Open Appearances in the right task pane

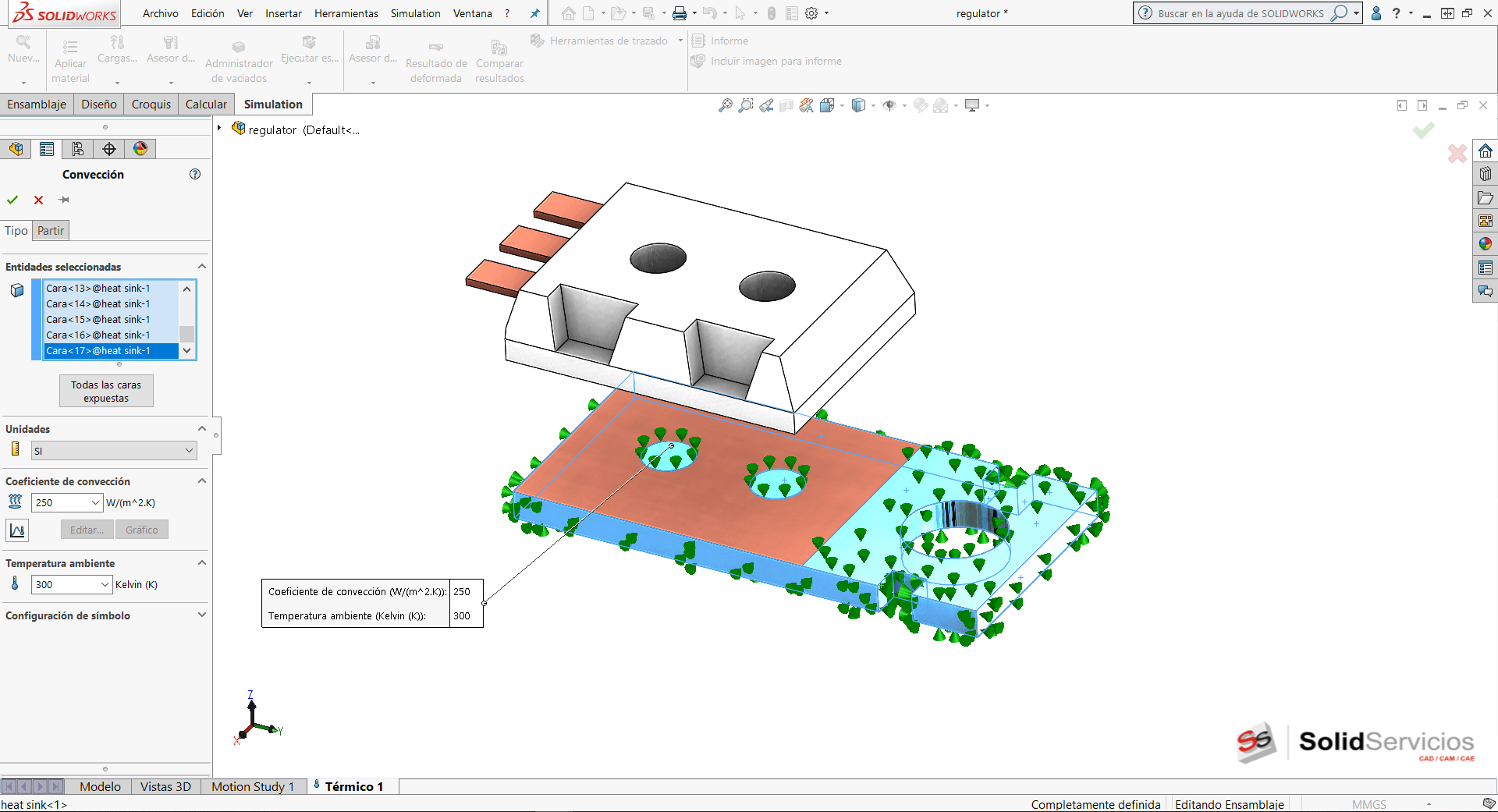[x=1485, y=244]
